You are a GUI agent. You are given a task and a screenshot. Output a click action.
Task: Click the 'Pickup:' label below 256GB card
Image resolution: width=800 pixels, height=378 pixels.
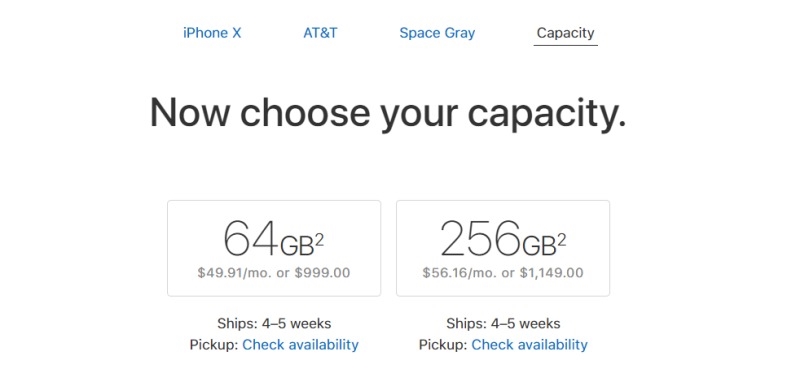[x=443, y=345]
